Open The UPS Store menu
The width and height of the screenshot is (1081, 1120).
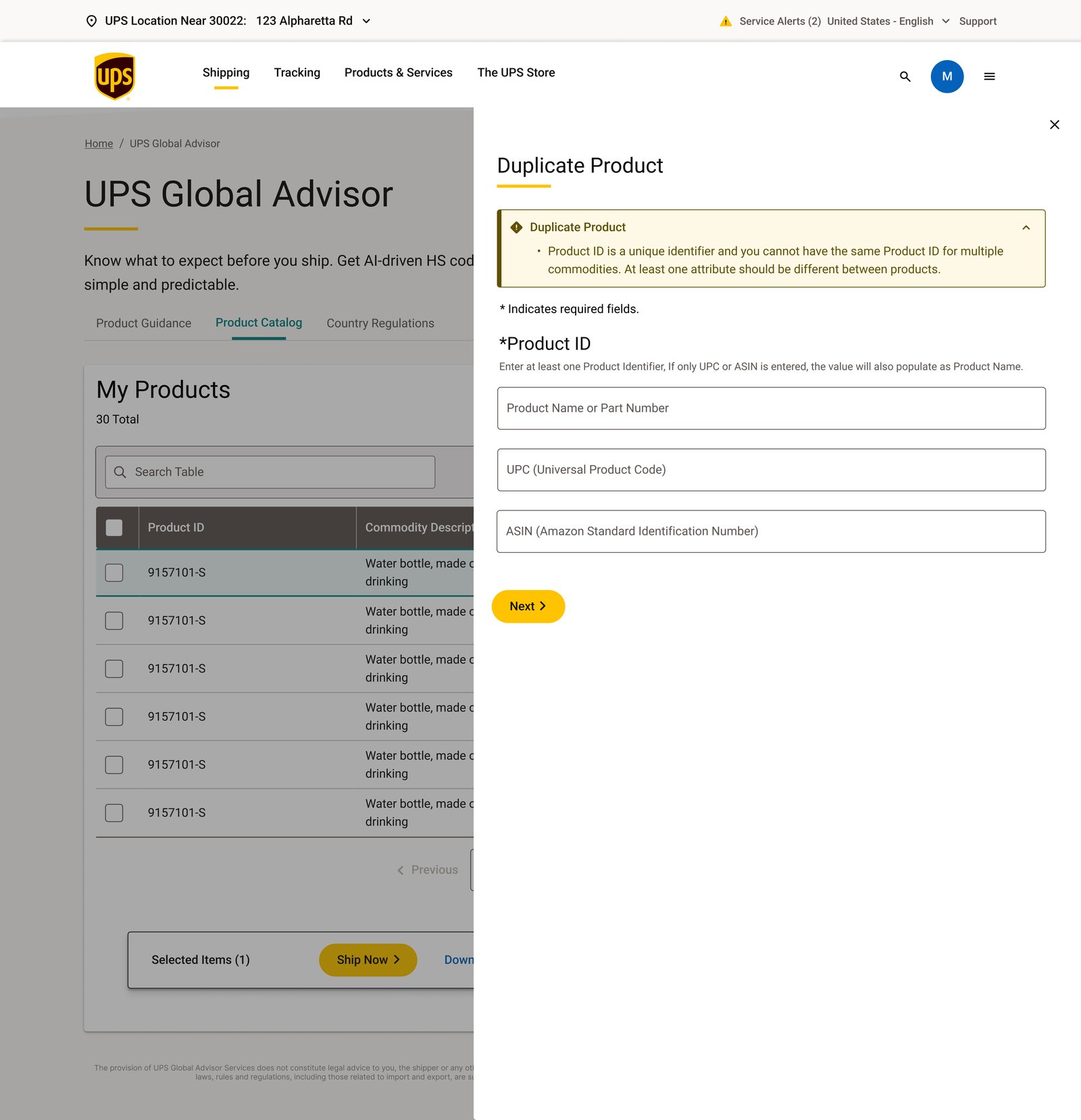(x=516, y=72)
